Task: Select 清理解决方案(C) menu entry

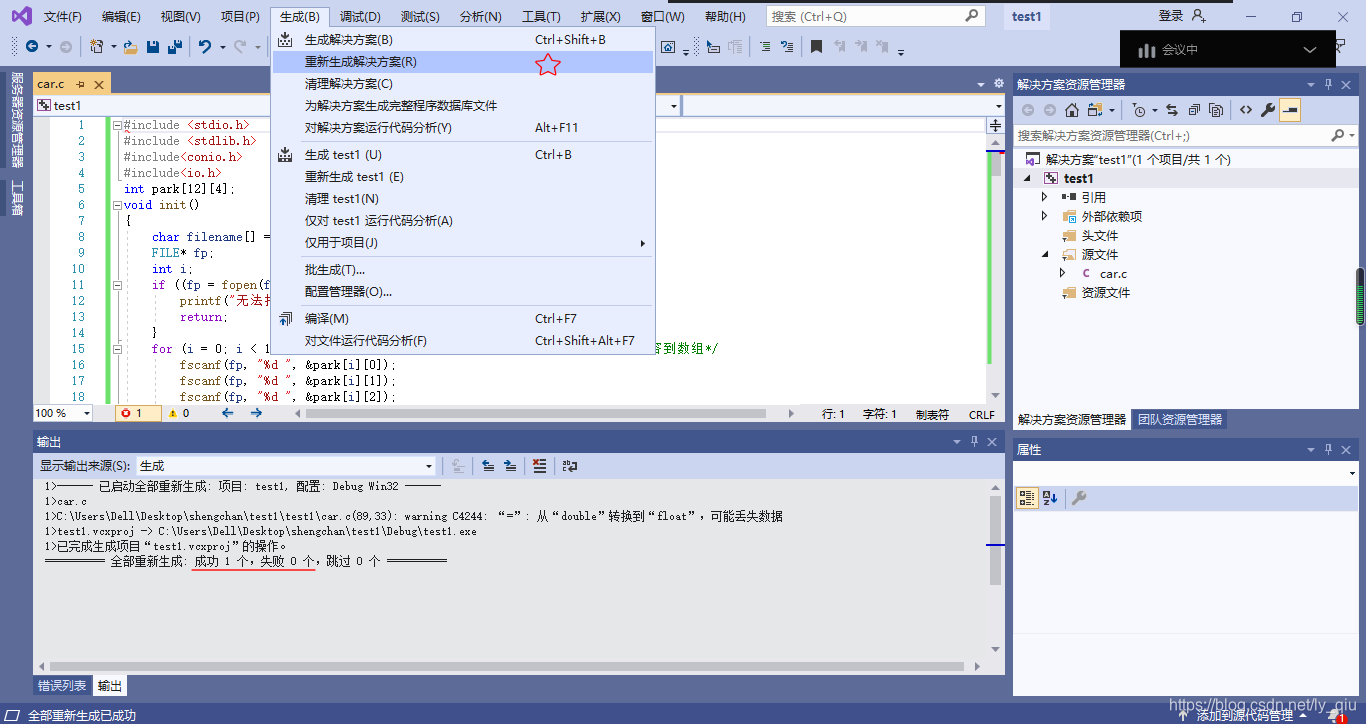Action: tap(463, 83)
